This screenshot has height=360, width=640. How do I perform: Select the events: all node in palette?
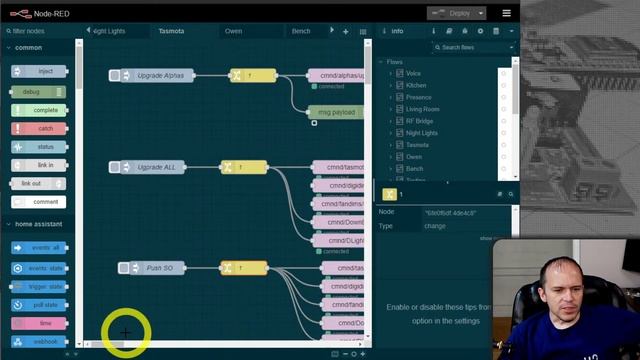point(39,248)
